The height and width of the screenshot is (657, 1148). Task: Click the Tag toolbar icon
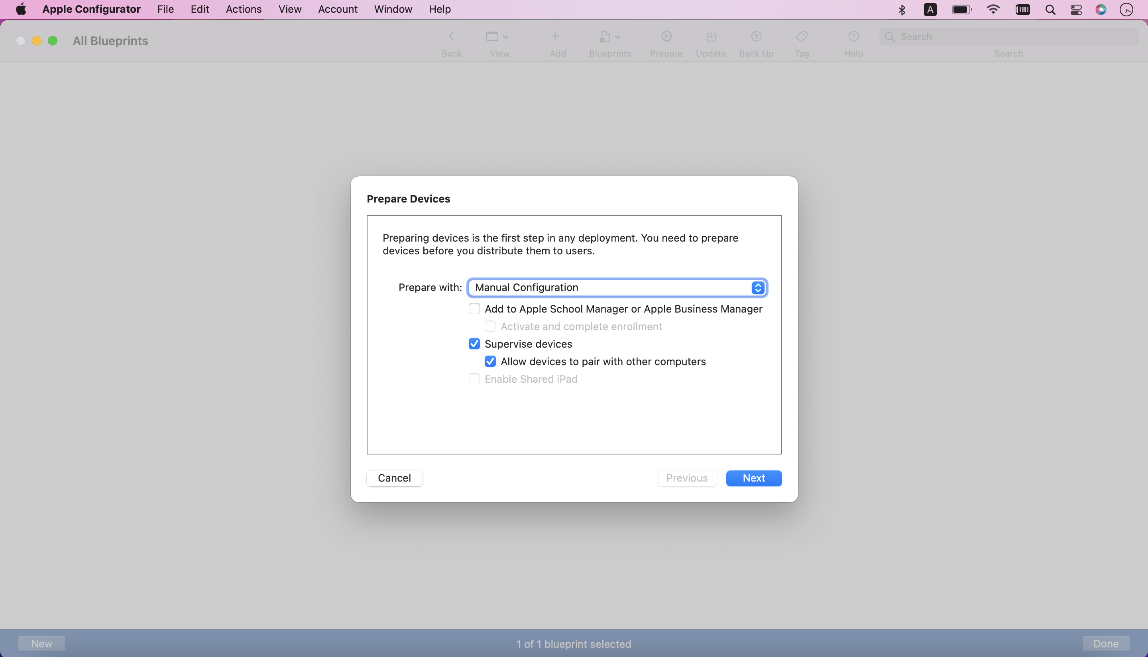pyautogui.click(x=802, y=37)
